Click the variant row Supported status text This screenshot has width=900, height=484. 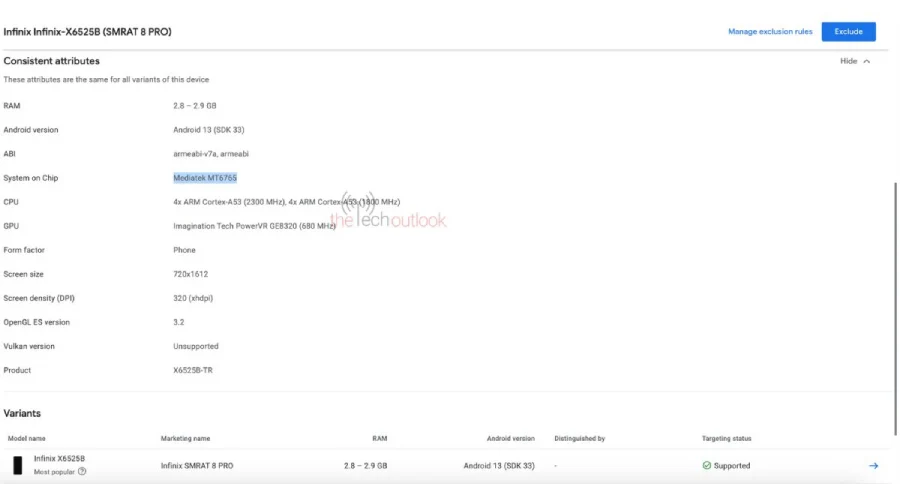732,466
